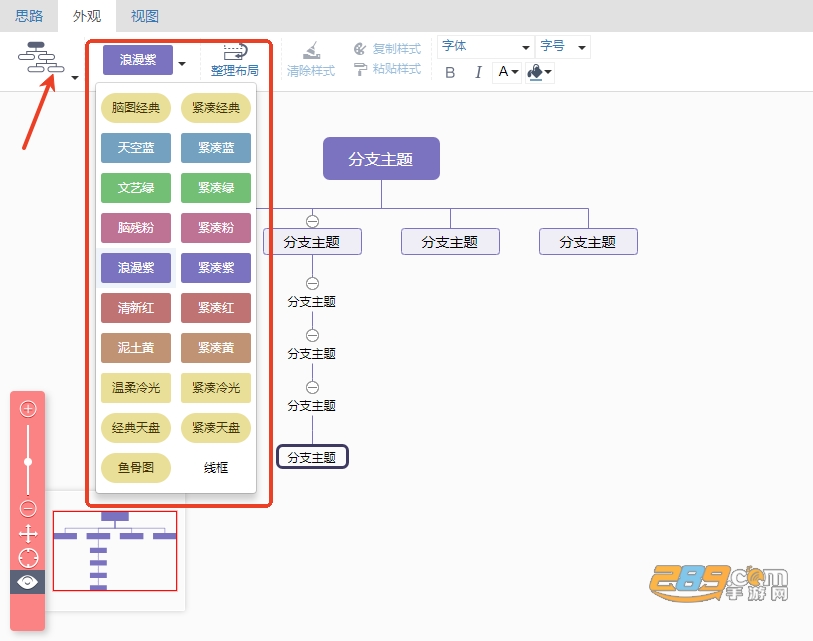The height and width of the screenshot is (641, 813).
Task: Toggle italic formatting I
Action: pos(478,72)
